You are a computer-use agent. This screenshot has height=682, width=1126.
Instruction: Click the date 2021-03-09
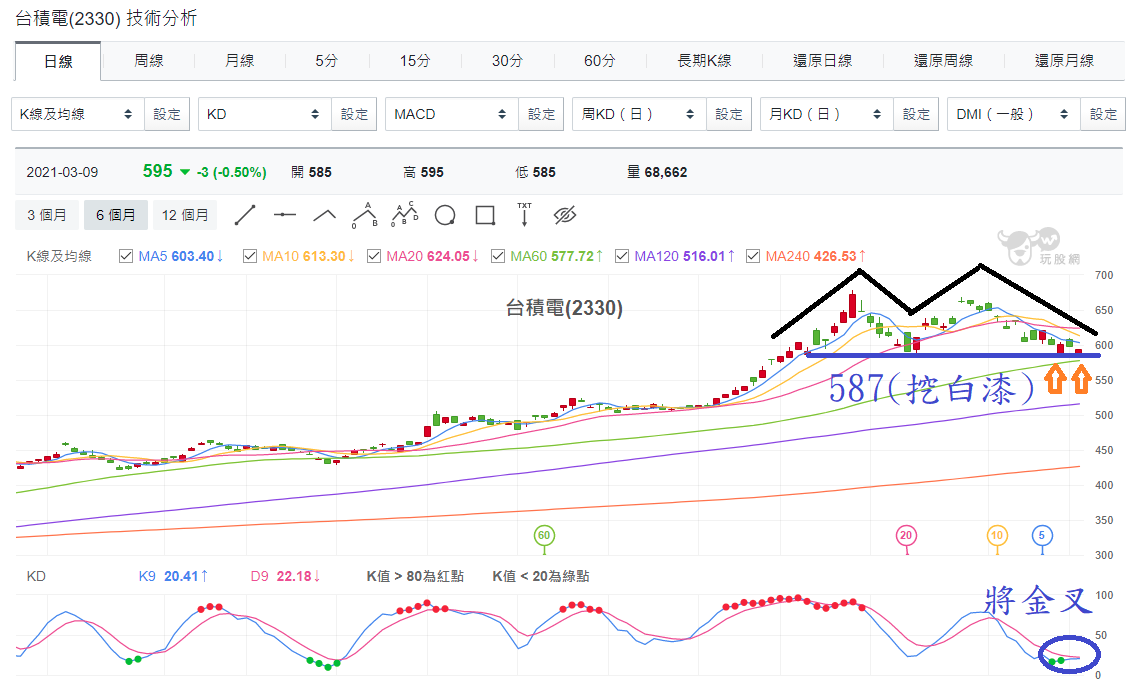tap(62, 172)
